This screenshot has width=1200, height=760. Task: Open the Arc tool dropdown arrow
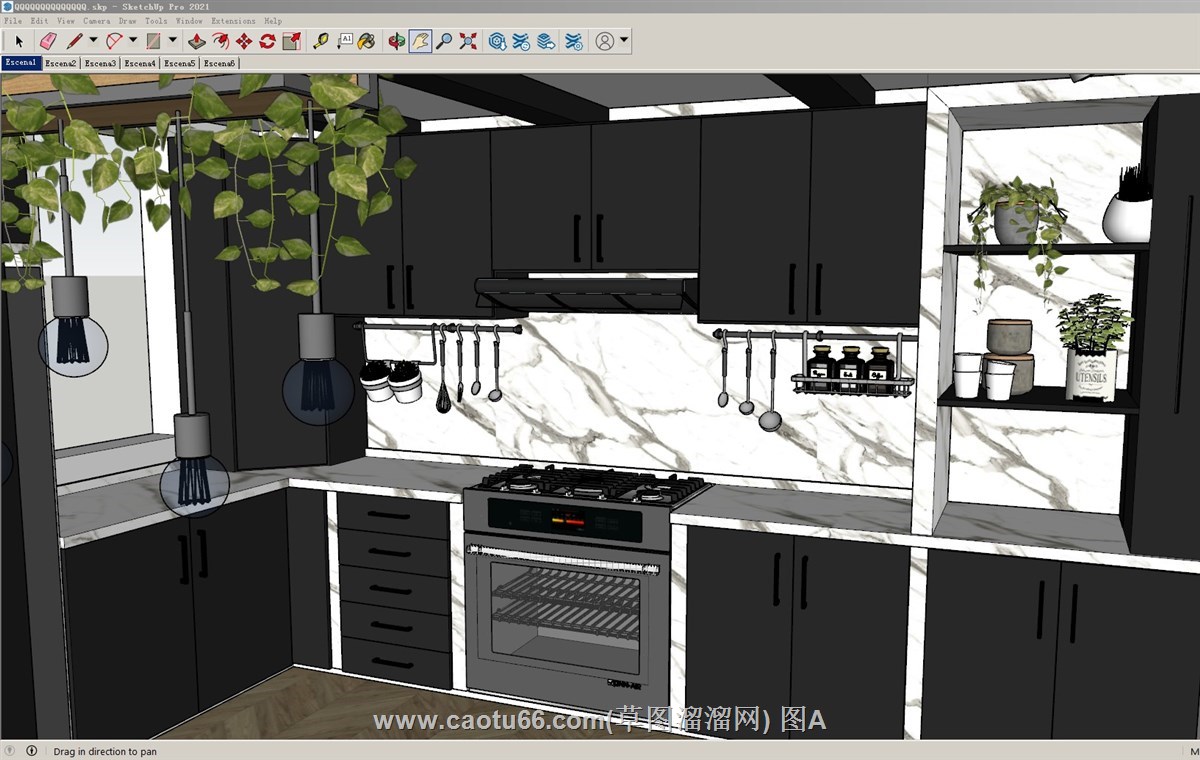(x=133, y=41)
